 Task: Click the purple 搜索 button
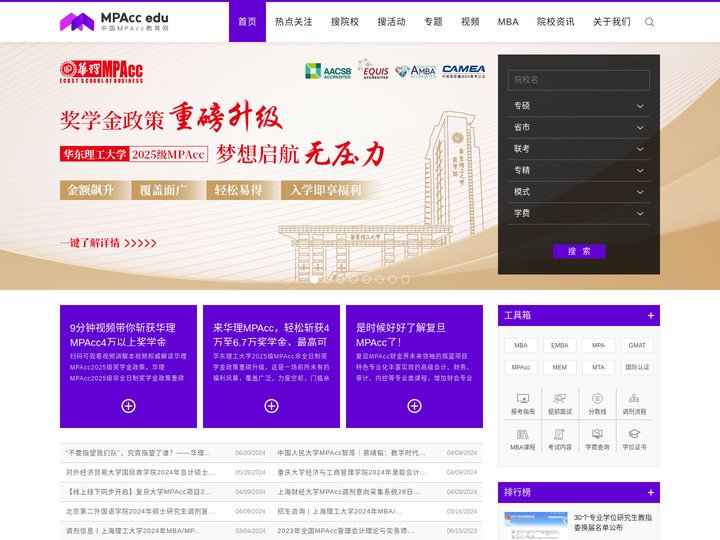[x=579, y=251]
